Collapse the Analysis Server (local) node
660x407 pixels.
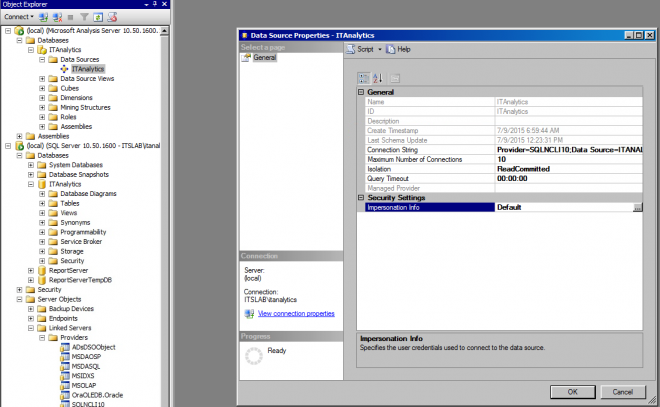click(x=8, y=31)
